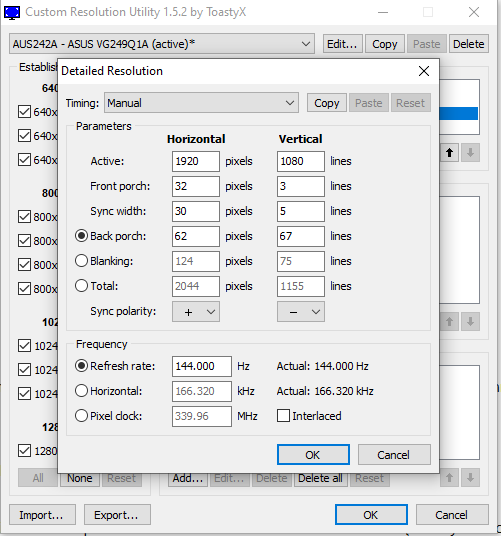Close the main Custom Resolution Utility window

pyautogui.click(x=474, y=12)
